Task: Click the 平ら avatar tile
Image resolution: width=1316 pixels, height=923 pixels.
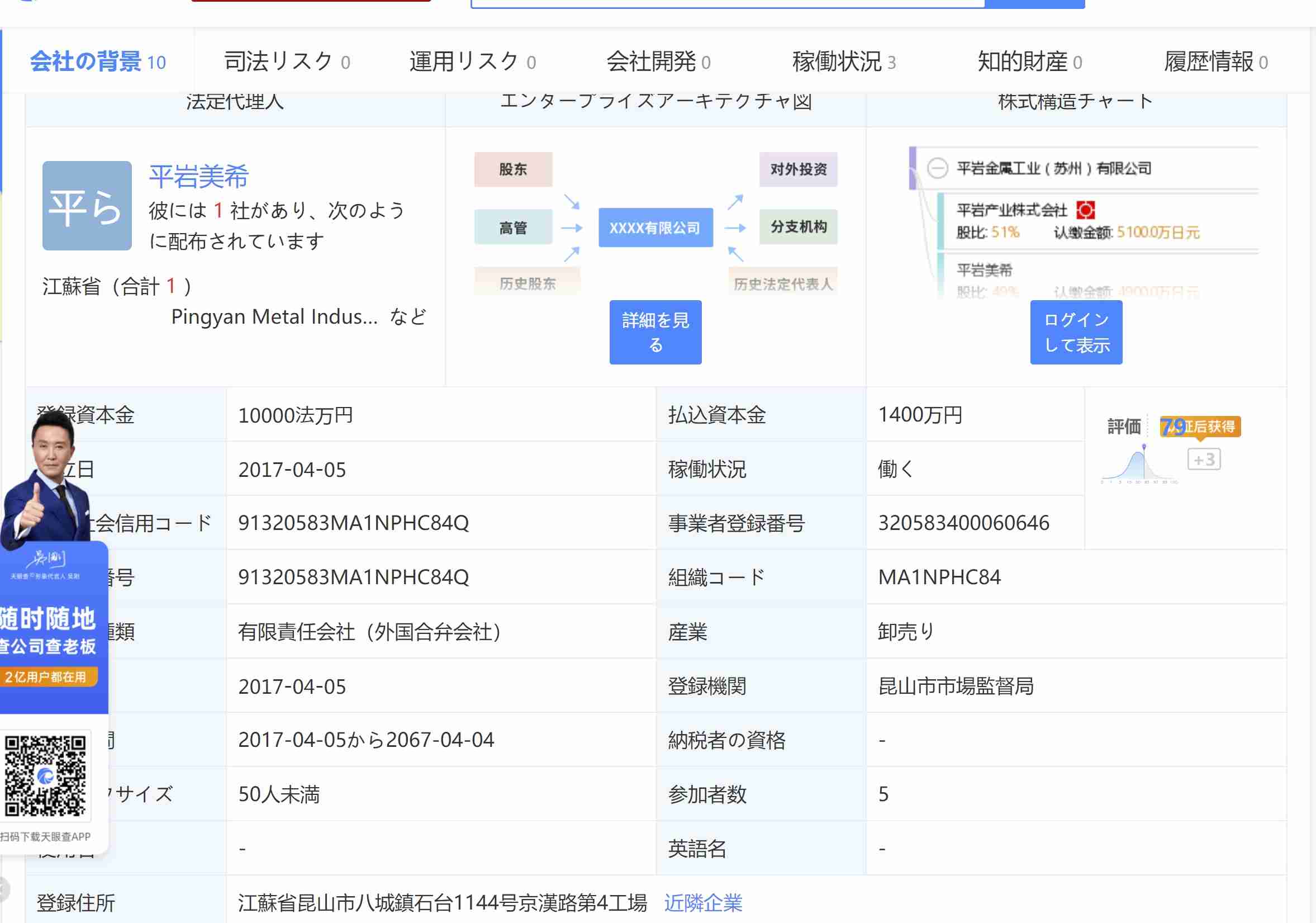Action: click(x=87, y=205)
